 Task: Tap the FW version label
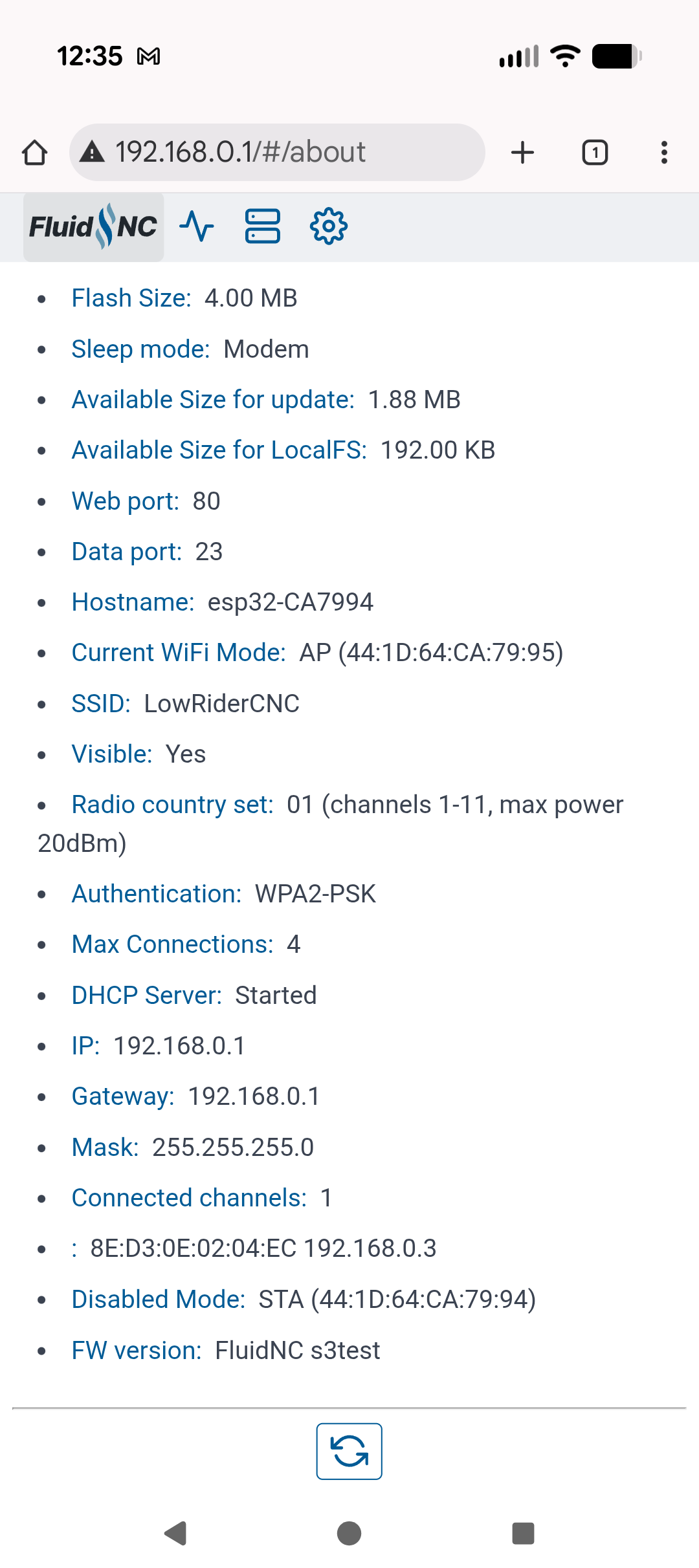[x=137, y=1351]
